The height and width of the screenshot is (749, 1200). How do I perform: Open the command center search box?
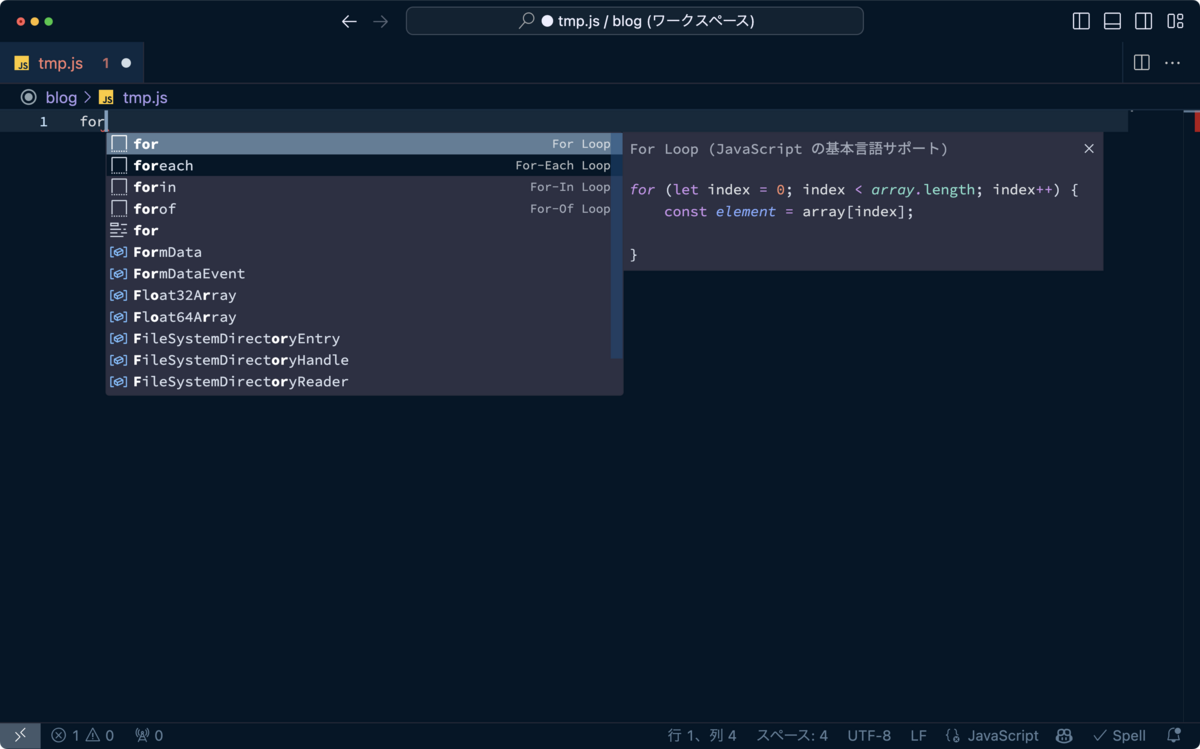coord(634,21)
